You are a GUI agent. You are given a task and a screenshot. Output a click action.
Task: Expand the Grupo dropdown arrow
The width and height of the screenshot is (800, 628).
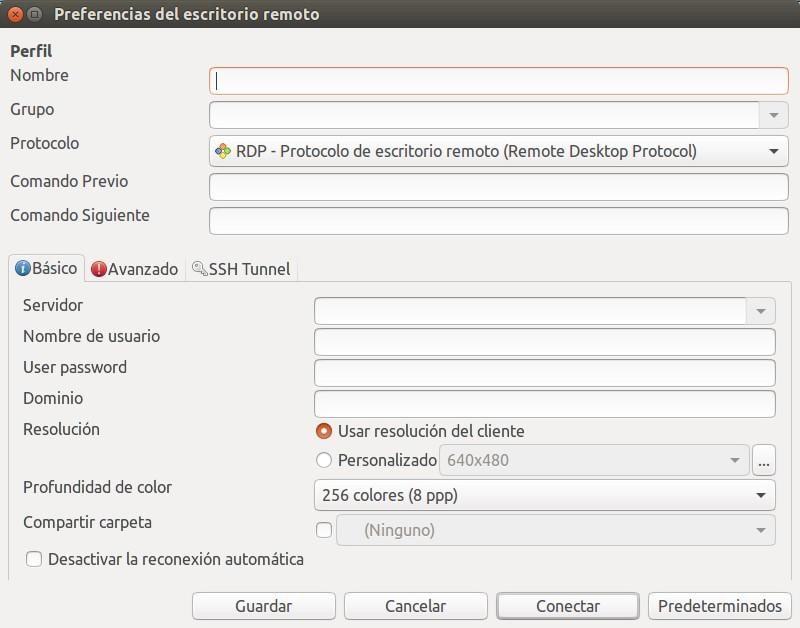pos(773,115)
